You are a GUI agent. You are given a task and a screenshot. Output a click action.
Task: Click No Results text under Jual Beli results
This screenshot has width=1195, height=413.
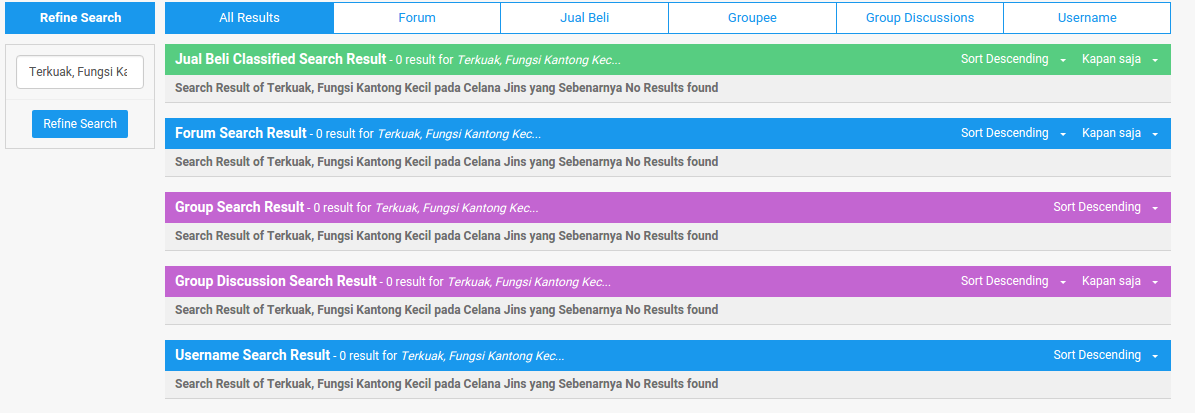pos(446,88)
